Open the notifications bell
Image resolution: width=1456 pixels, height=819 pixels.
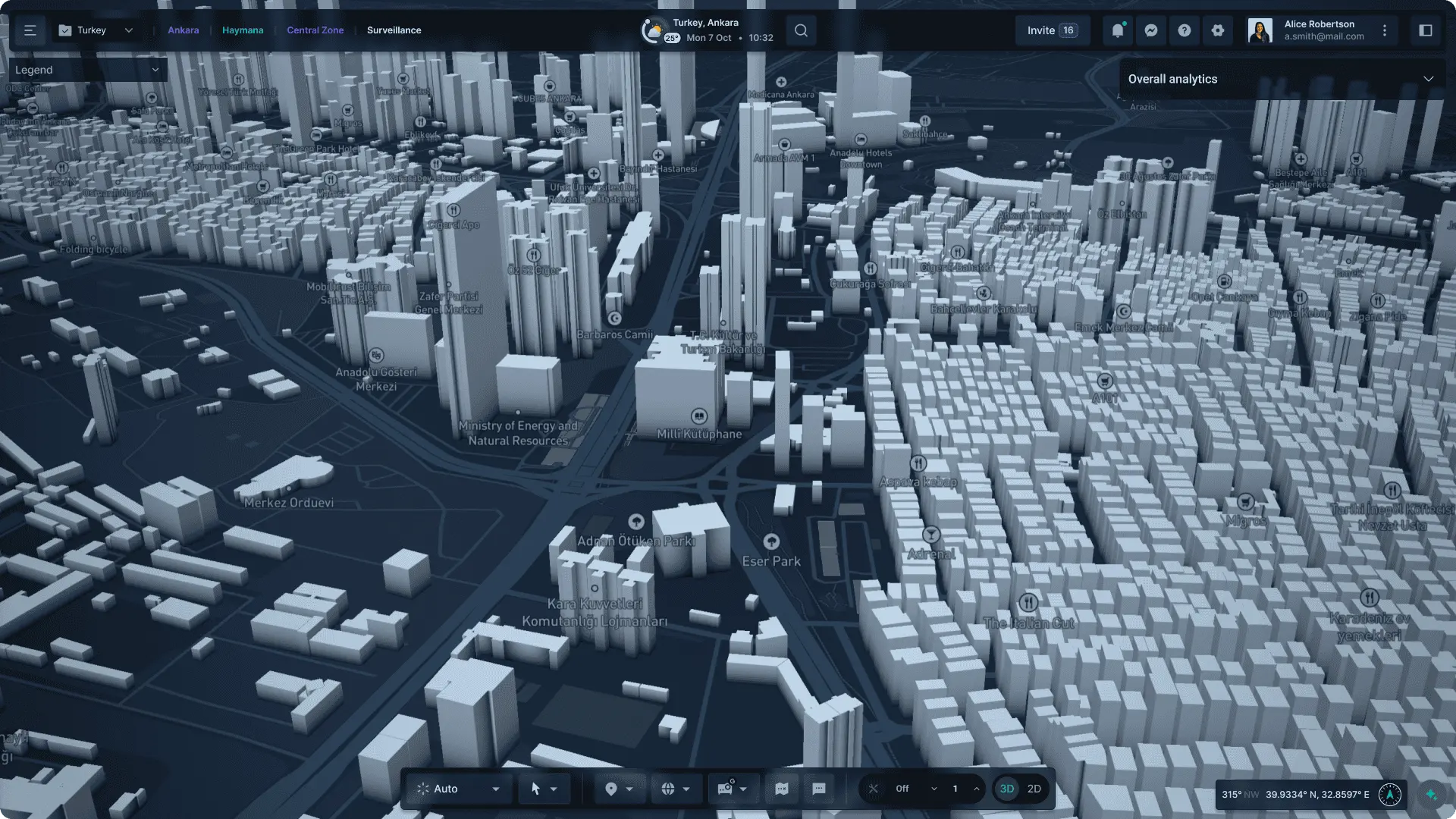(1117, 30)
